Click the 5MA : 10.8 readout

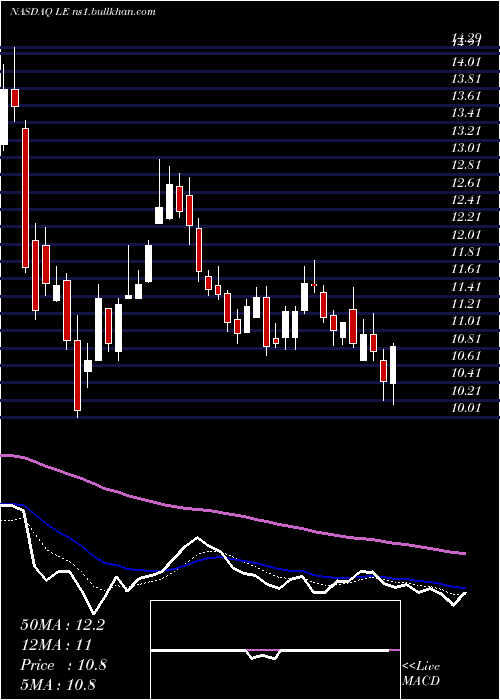(58, 684)
